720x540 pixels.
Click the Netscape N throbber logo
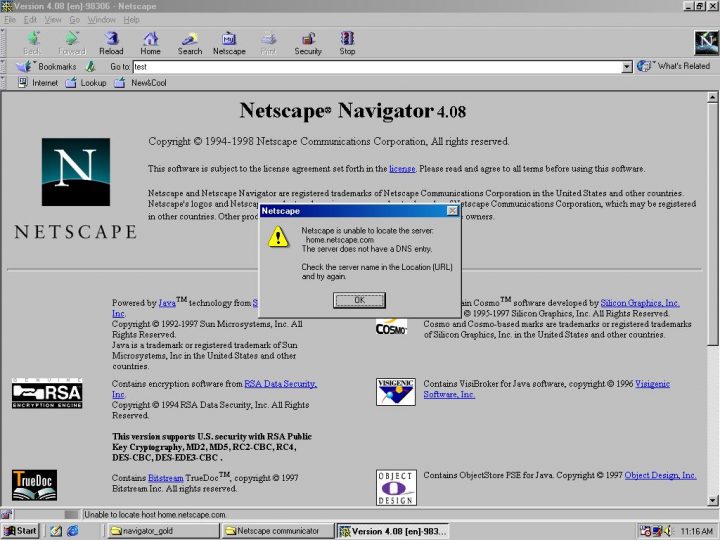pyautogui.click(x=706, y=43)
